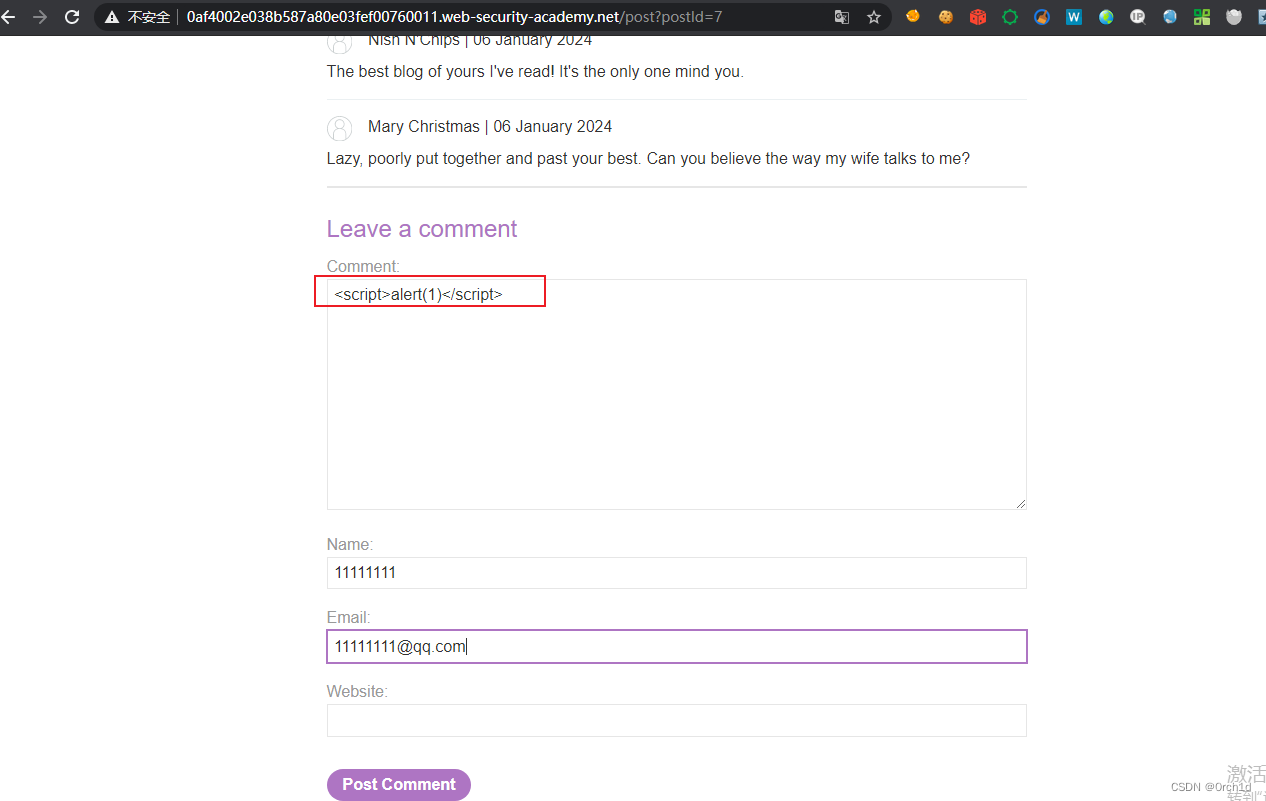Click the browser forward arrow
This screenshot has height=801, width=1266.
tap(40, 17)
